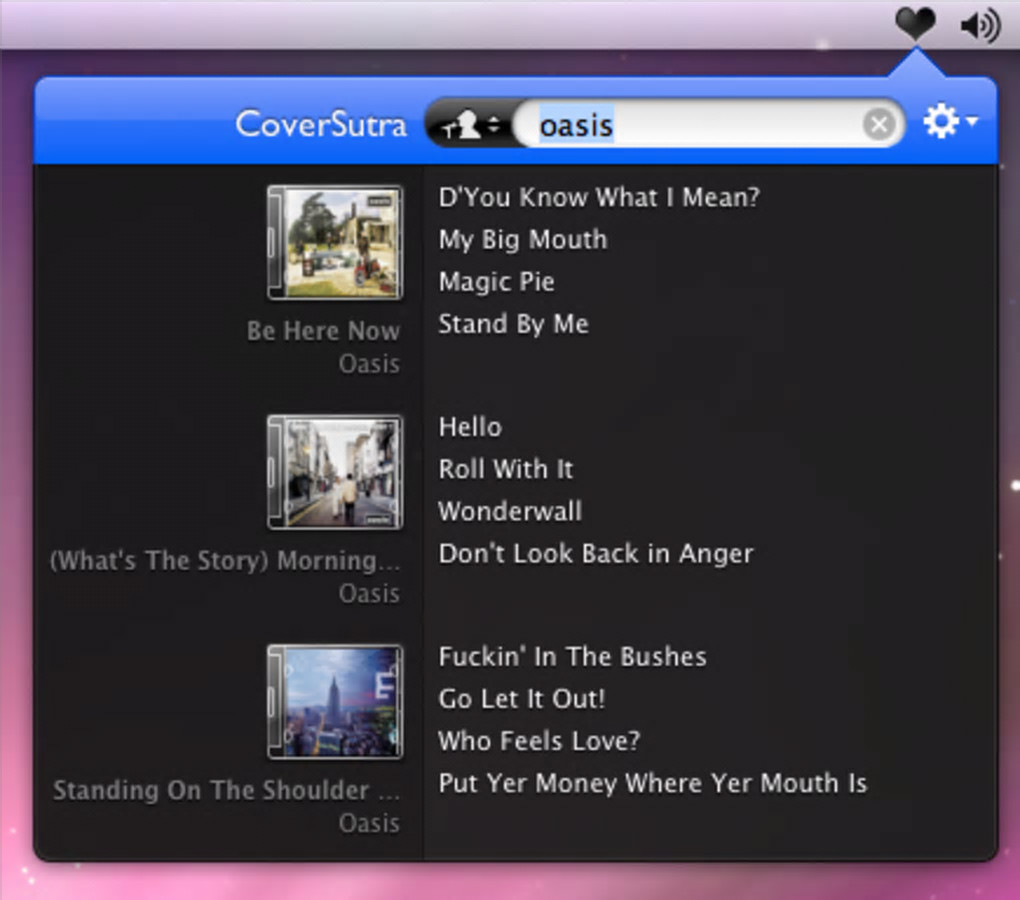1020x900 pixels.
Task: Select the Be Here Now album cover
Action: pyautogui.click(x=335, y=243)
